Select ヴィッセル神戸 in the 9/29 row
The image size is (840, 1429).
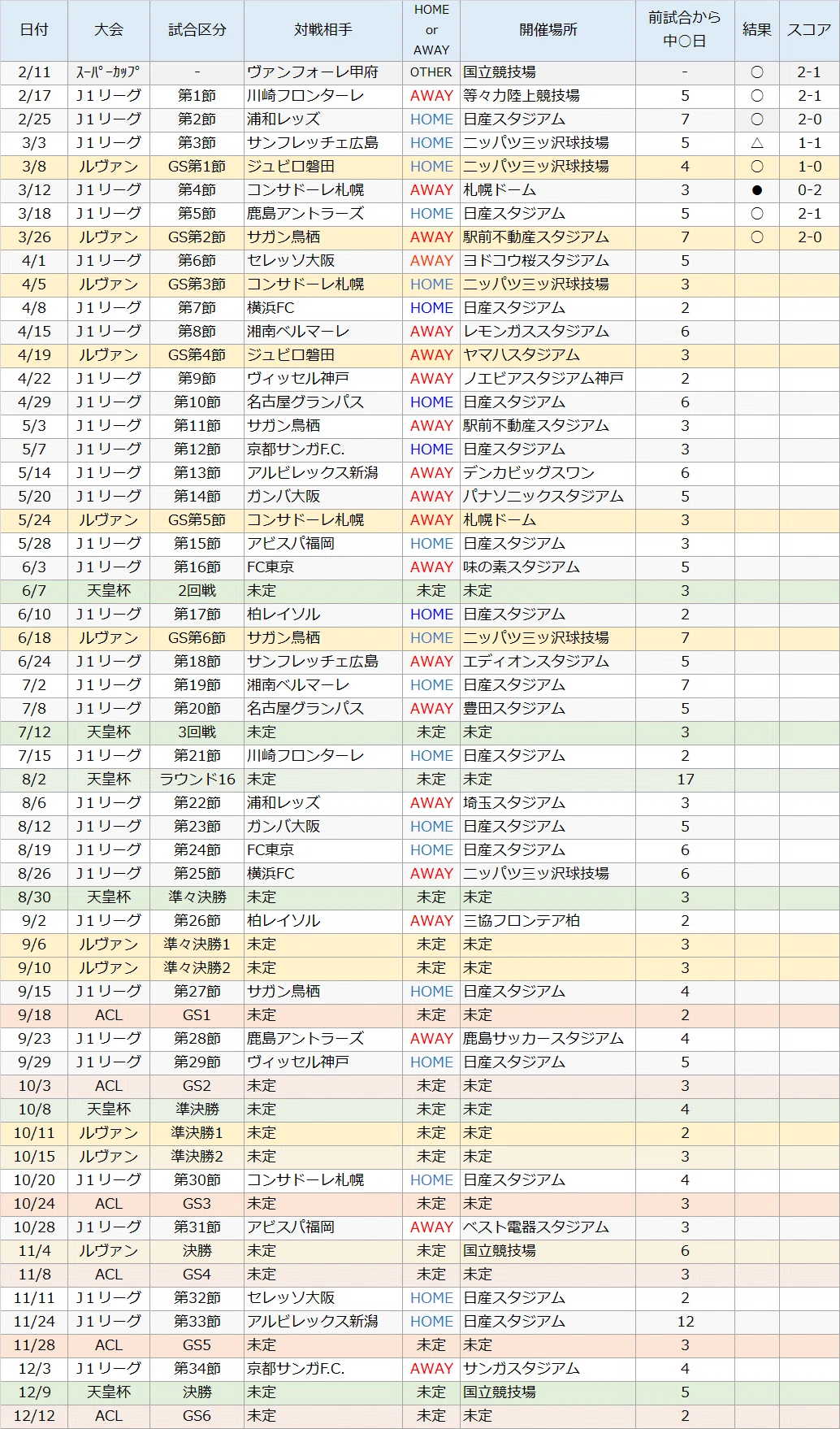[323, 1062]
